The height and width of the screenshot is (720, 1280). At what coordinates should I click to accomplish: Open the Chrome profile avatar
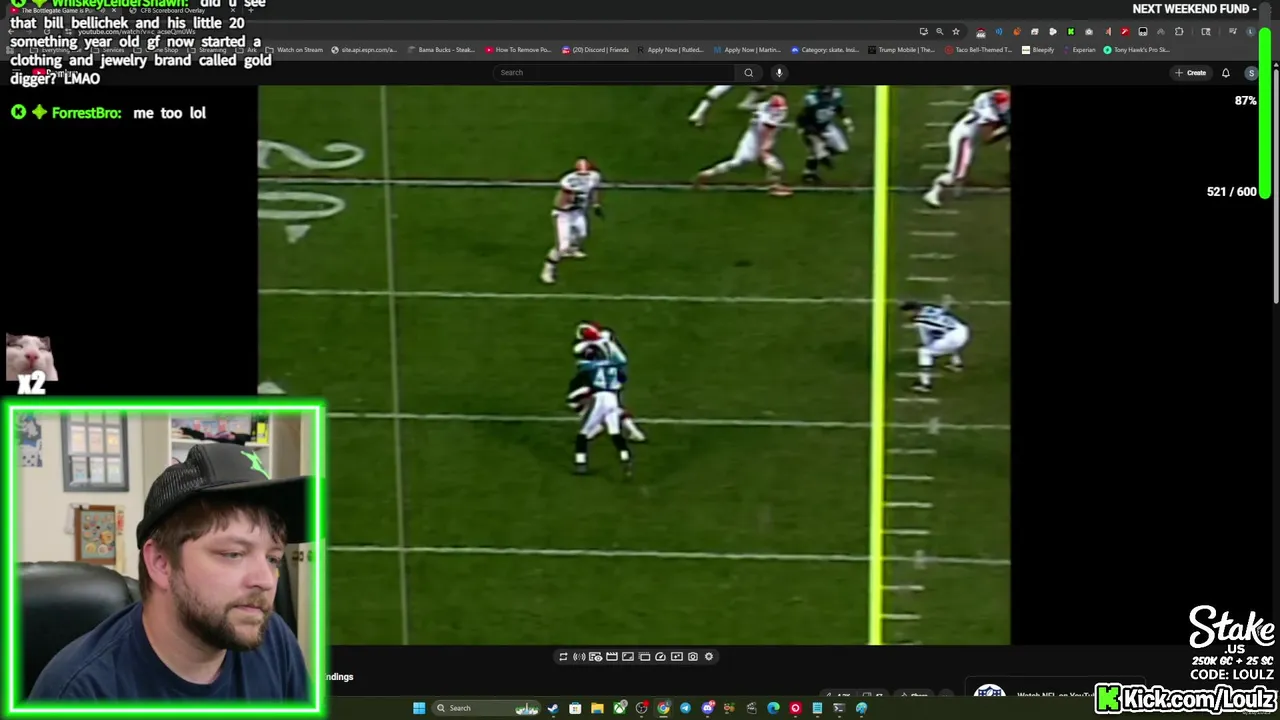coord(1251,31)
